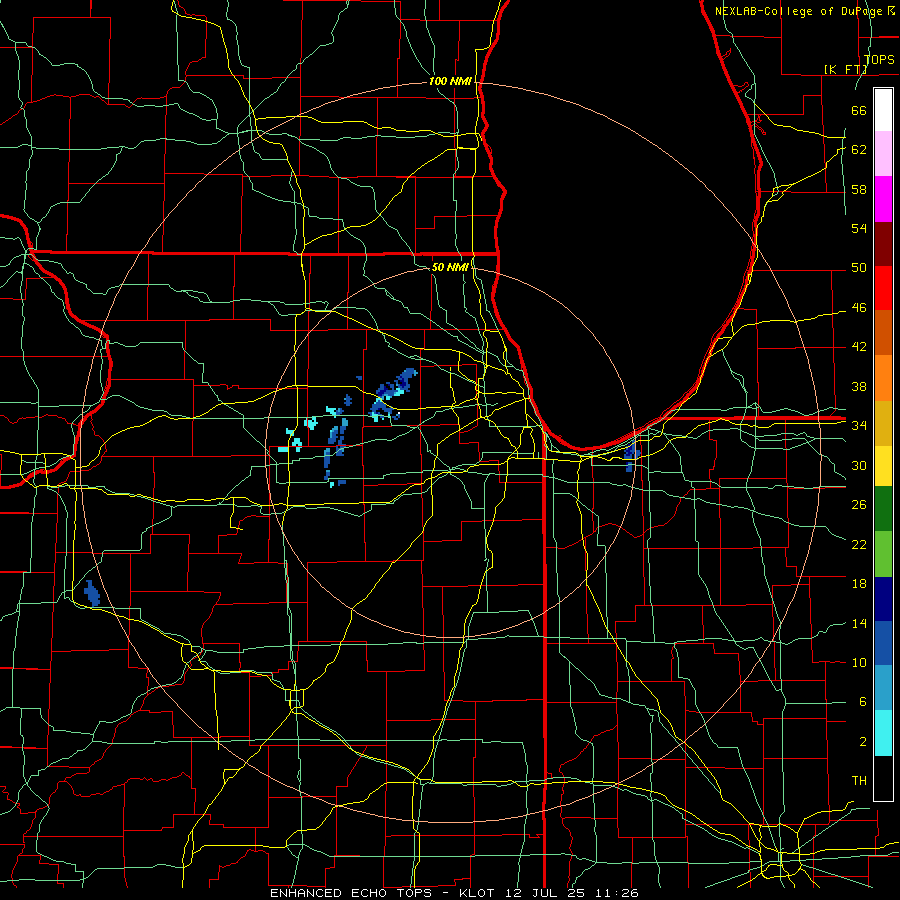Click the legend value "38"
This screenshot has height=900, width=900.
tap(859, 386)
